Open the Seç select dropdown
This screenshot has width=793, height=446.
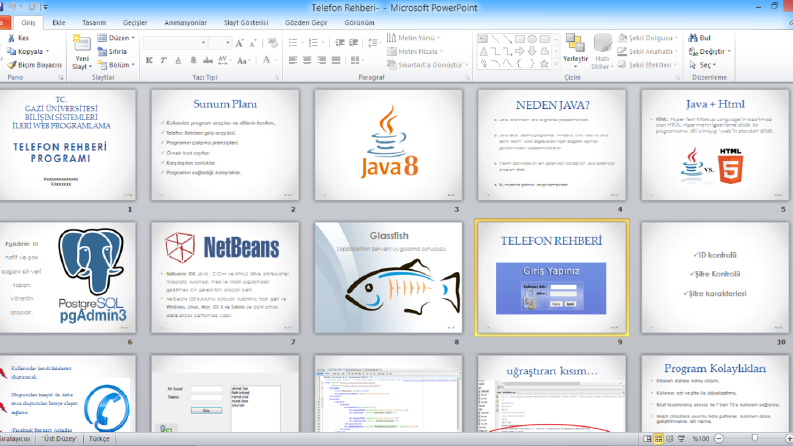[703, 65]
